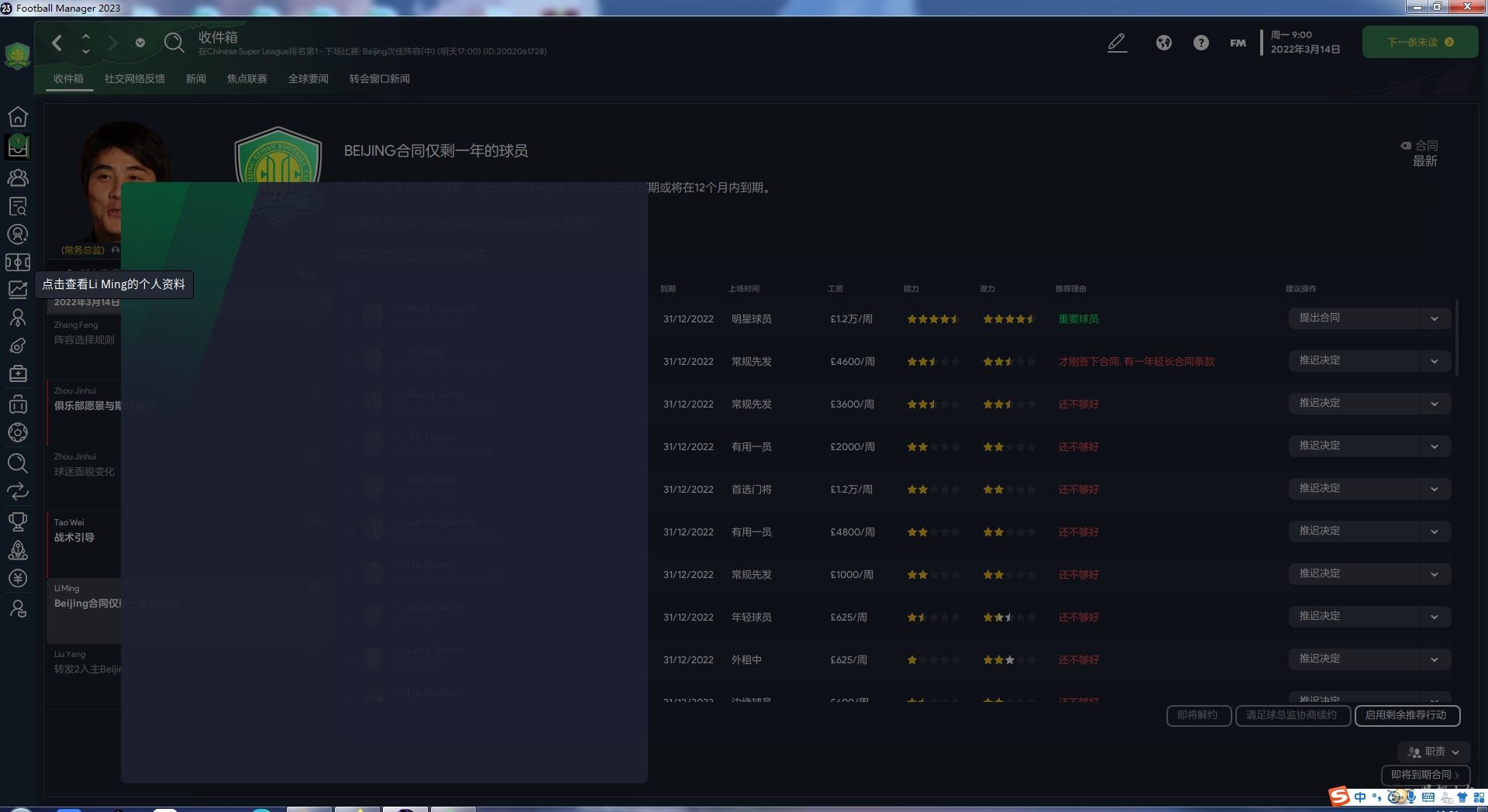Open the Competitions trophy icon
The height and width of the screenshot is (812, 1488).
tap(18, 521)
